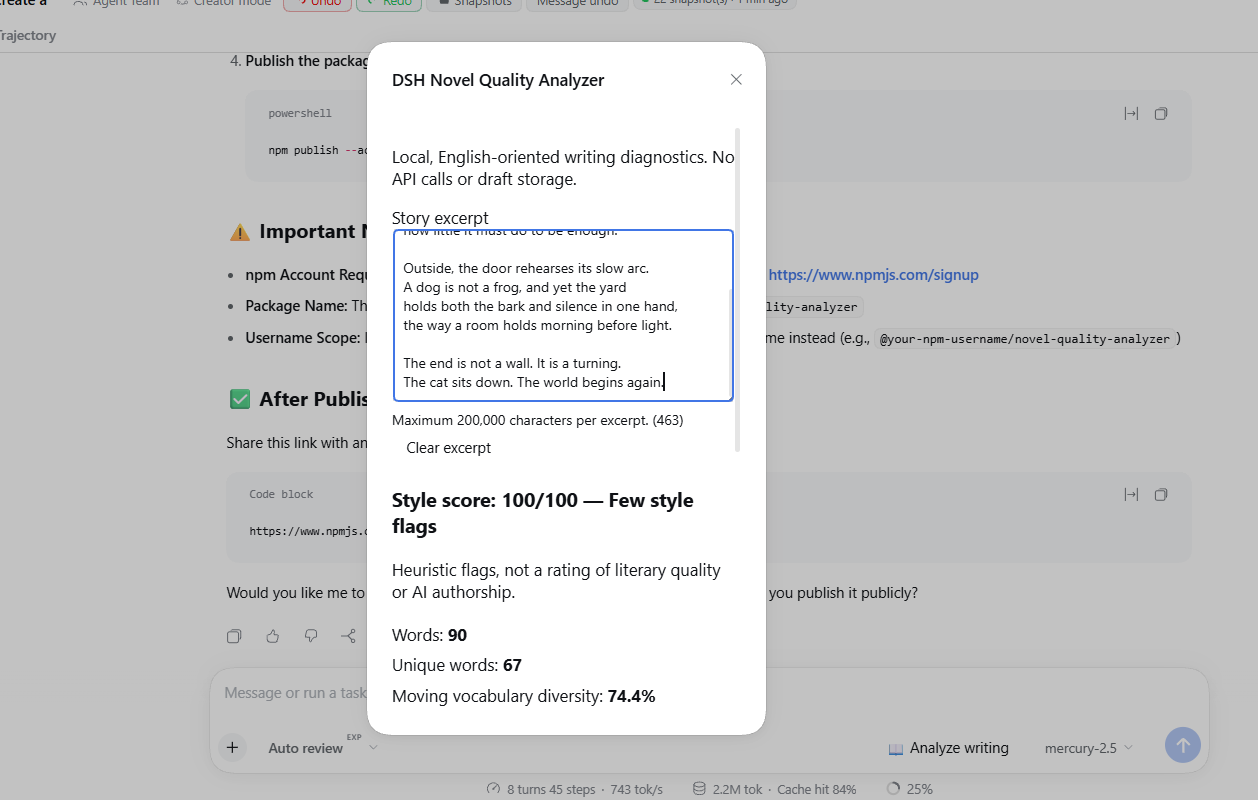Click the plus attachment button in the composer
This screenshot has width=1258, height=800.
point(232,747)
